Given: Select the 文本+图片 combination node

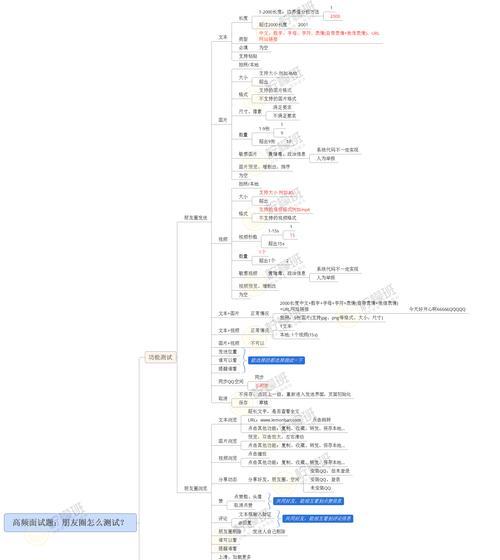Looking at the screenshot, I should tap(229, 313).
